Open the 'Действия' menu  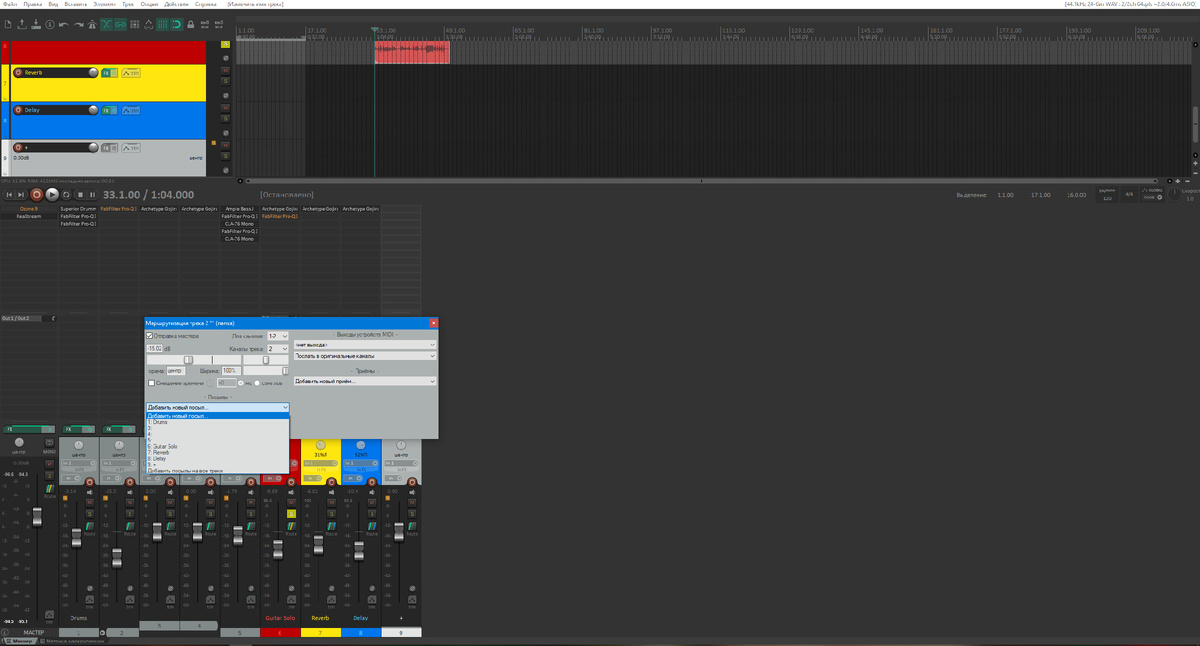click(176, 5)
